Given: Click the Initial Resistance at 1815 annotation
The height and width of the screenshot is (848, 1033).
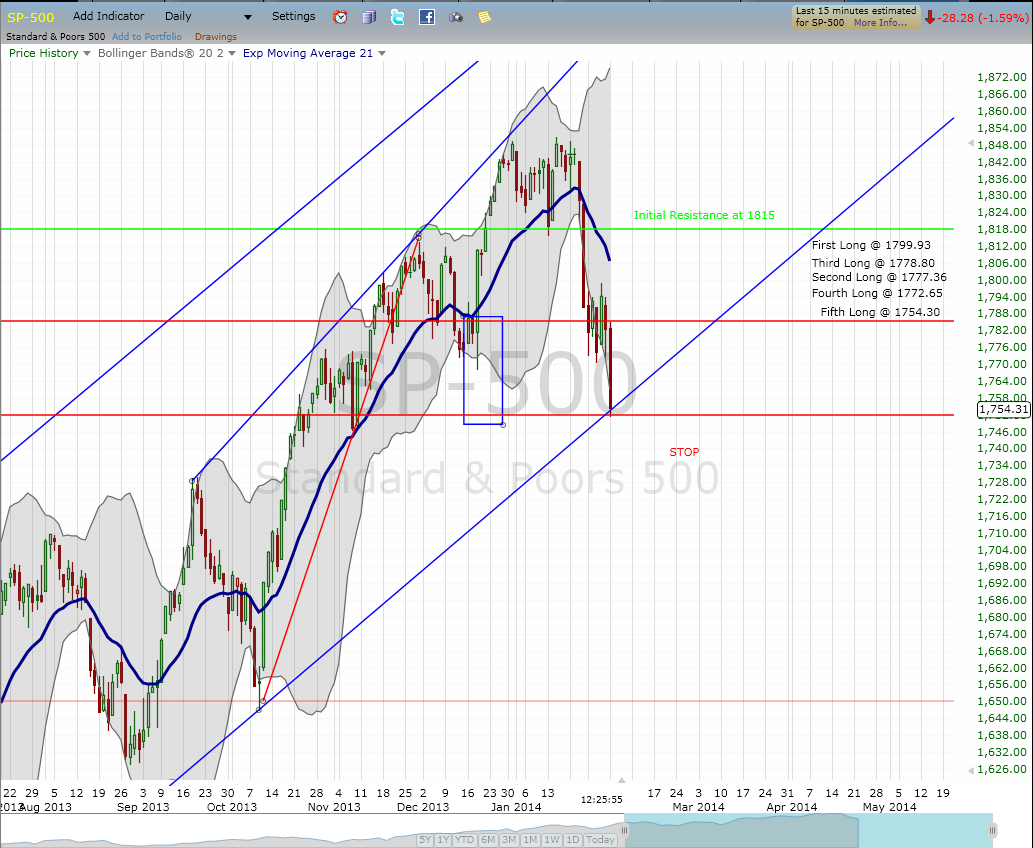Looking at the screenshot, I should coord(704,215).
